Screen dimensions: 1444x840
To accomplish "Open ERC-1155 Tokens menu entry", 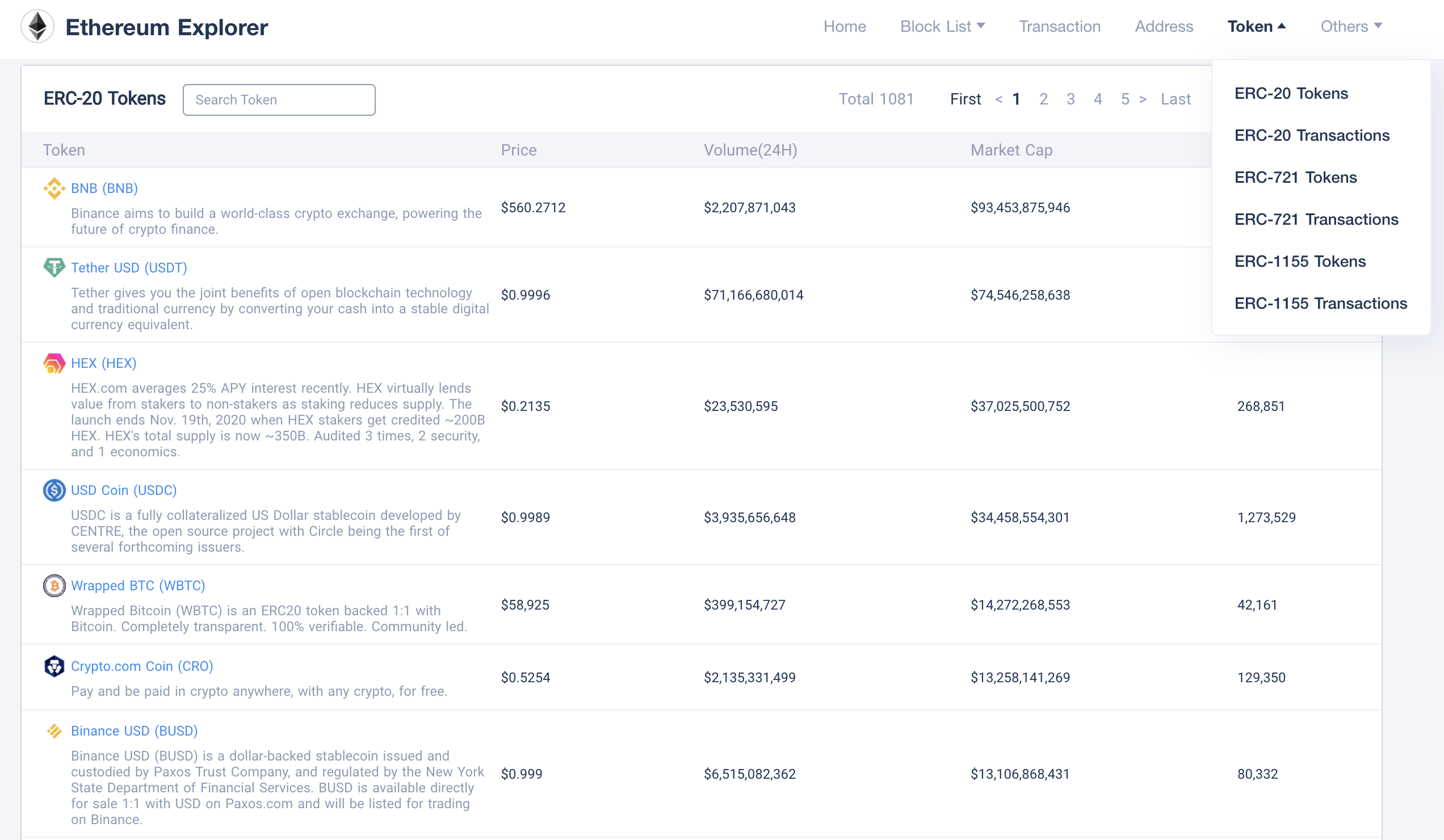I will pyautogui.click(x=1300, y=261).
